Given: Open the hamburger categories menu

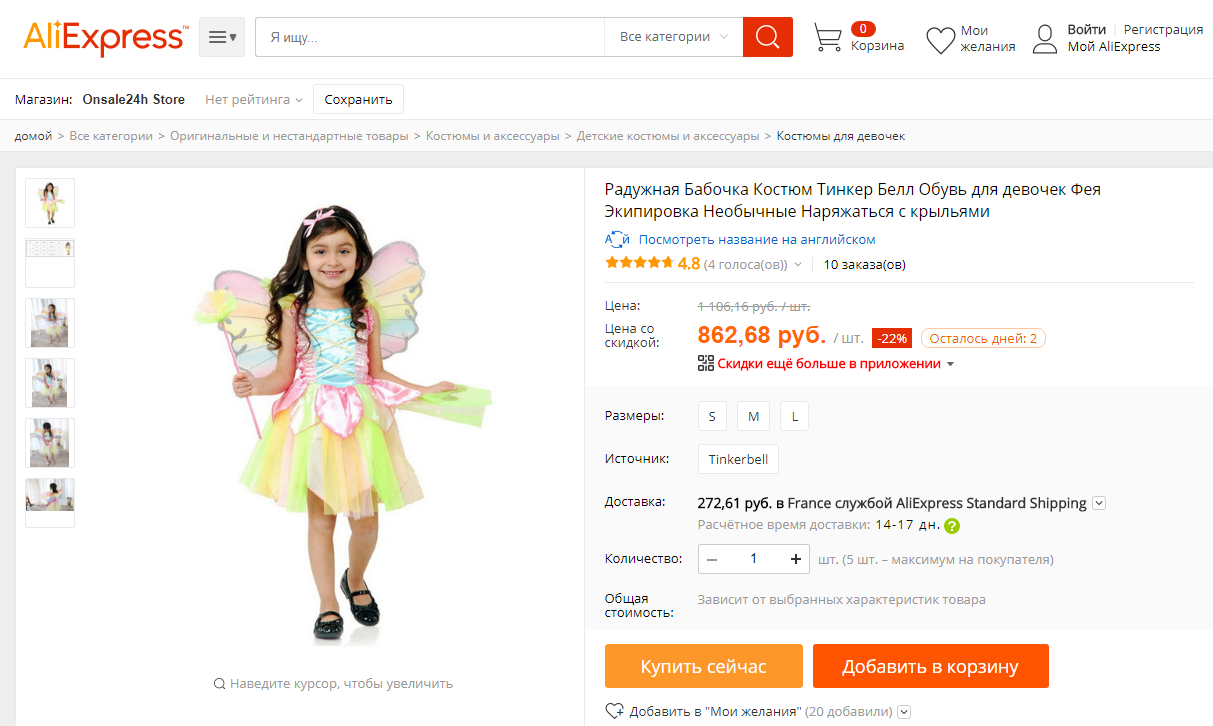Looking at the screenshot, I should click(222, 37).
